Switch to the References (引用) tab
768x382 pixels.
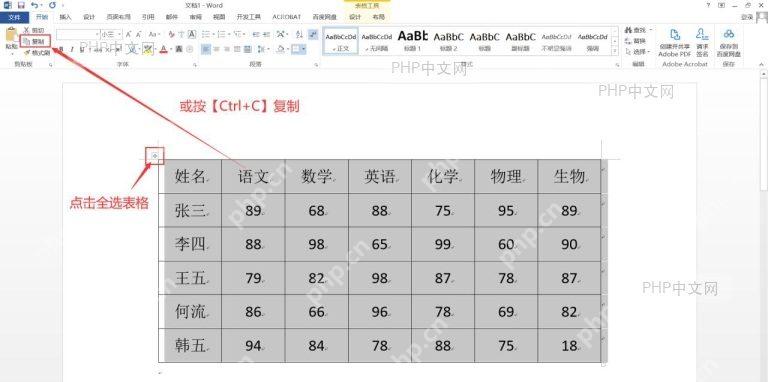point(147,17)
